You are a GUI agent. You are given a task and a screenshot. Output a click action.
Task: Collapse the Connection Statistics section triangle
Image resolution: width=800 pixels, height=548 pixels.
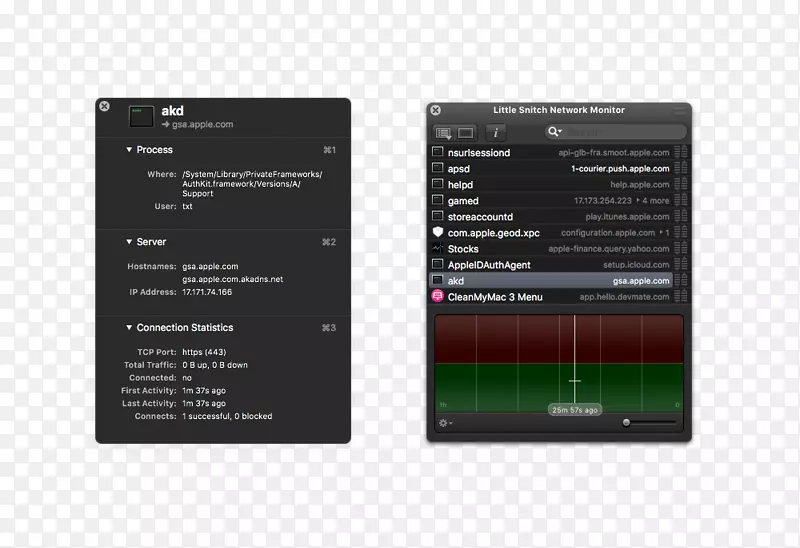[129, 328]
